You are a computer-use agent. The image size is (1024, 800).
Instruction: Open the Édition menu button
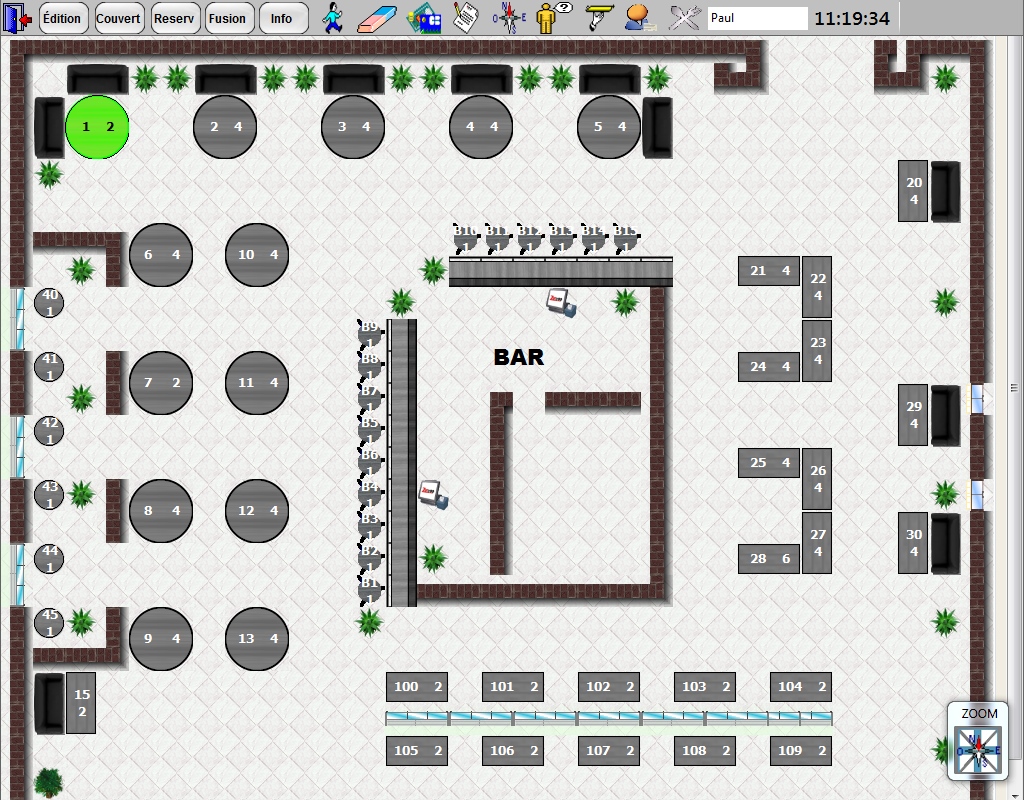(x=62, y=18)
